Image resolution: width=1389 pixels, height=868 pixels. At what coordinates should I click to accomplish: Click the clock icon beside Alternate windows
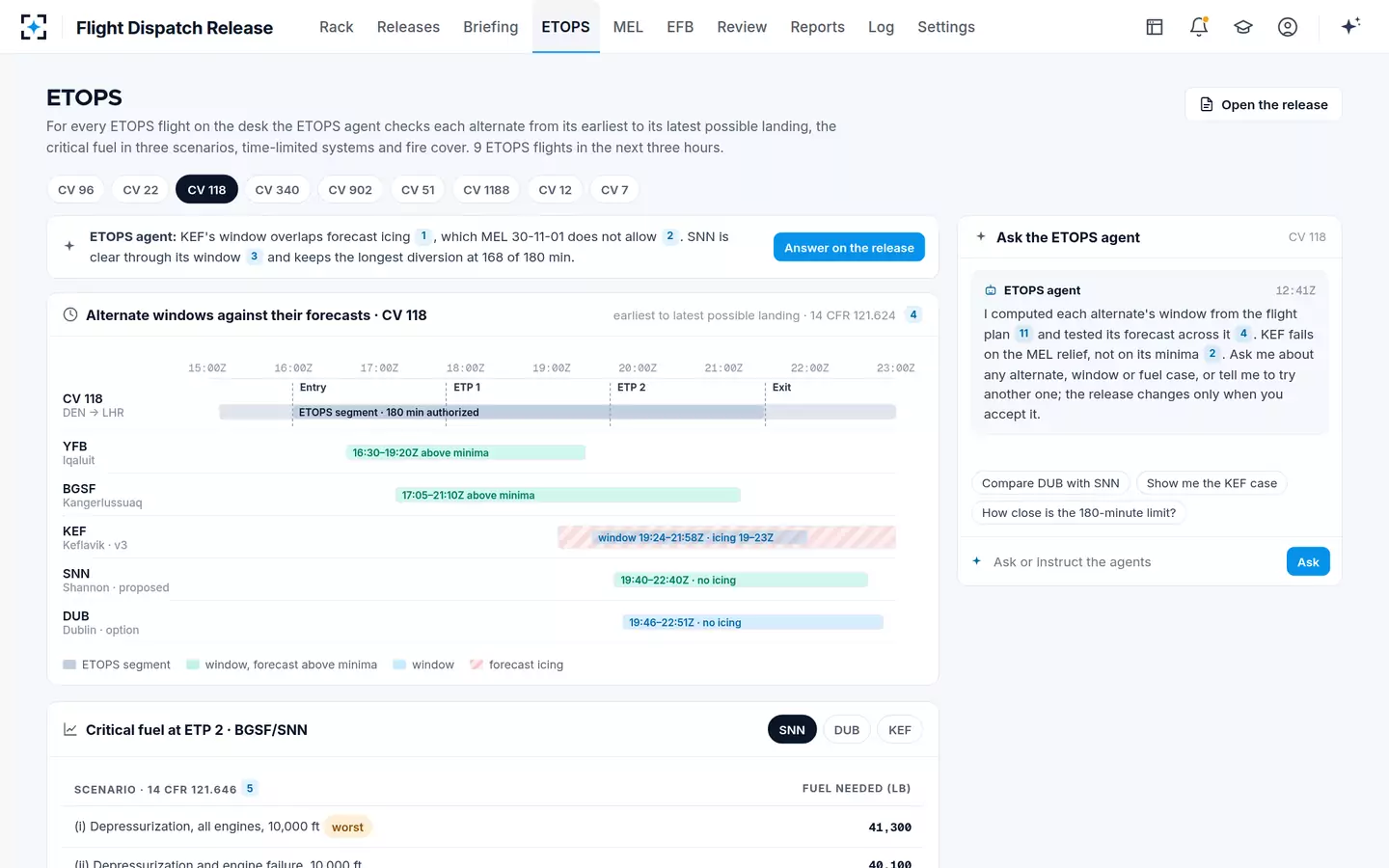point(70,314)
